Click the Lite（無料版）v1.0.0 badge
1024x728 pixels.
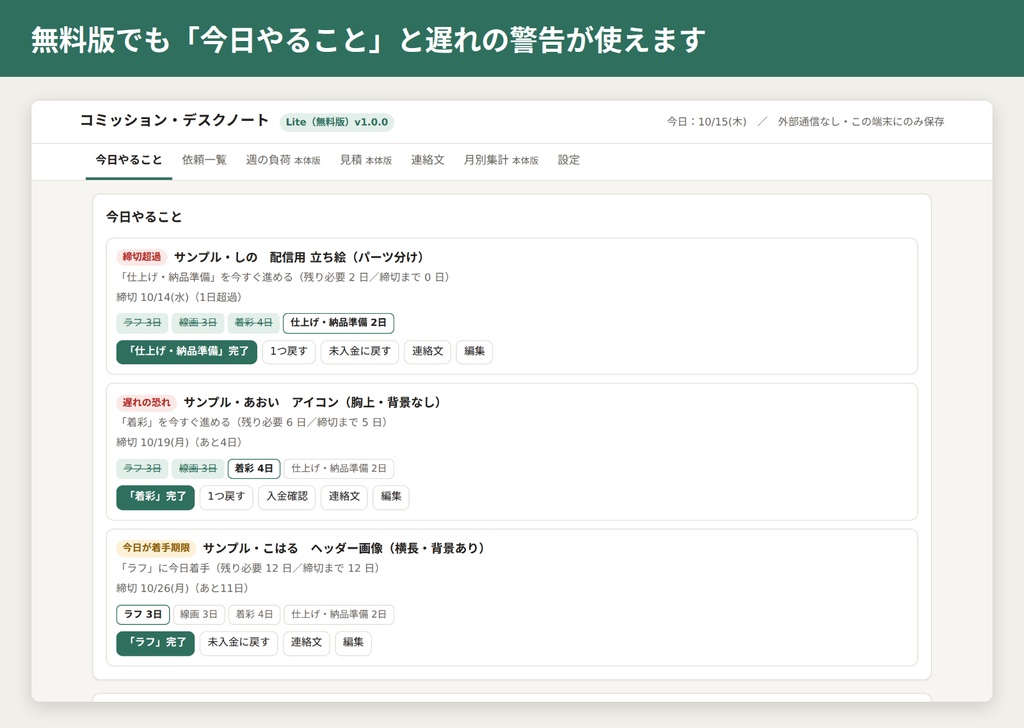(337, 122)
